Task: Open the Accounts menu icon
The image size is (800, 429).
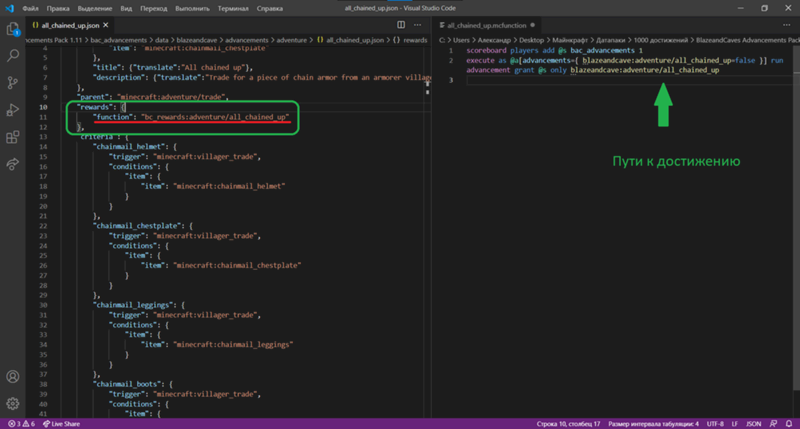Action: pyautogui.click(x=13, y=377)
